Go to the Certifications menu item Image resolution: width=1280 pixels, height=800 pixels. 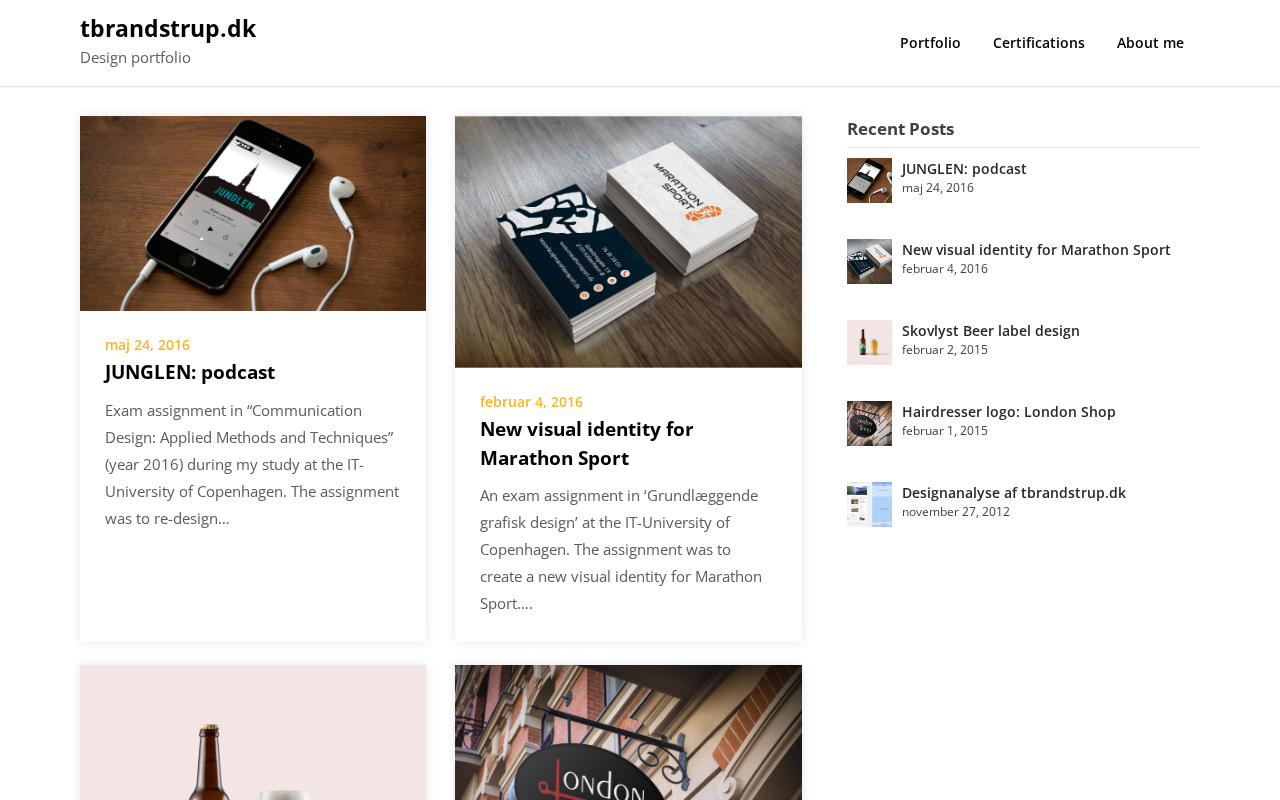(x=1039, y=43)
